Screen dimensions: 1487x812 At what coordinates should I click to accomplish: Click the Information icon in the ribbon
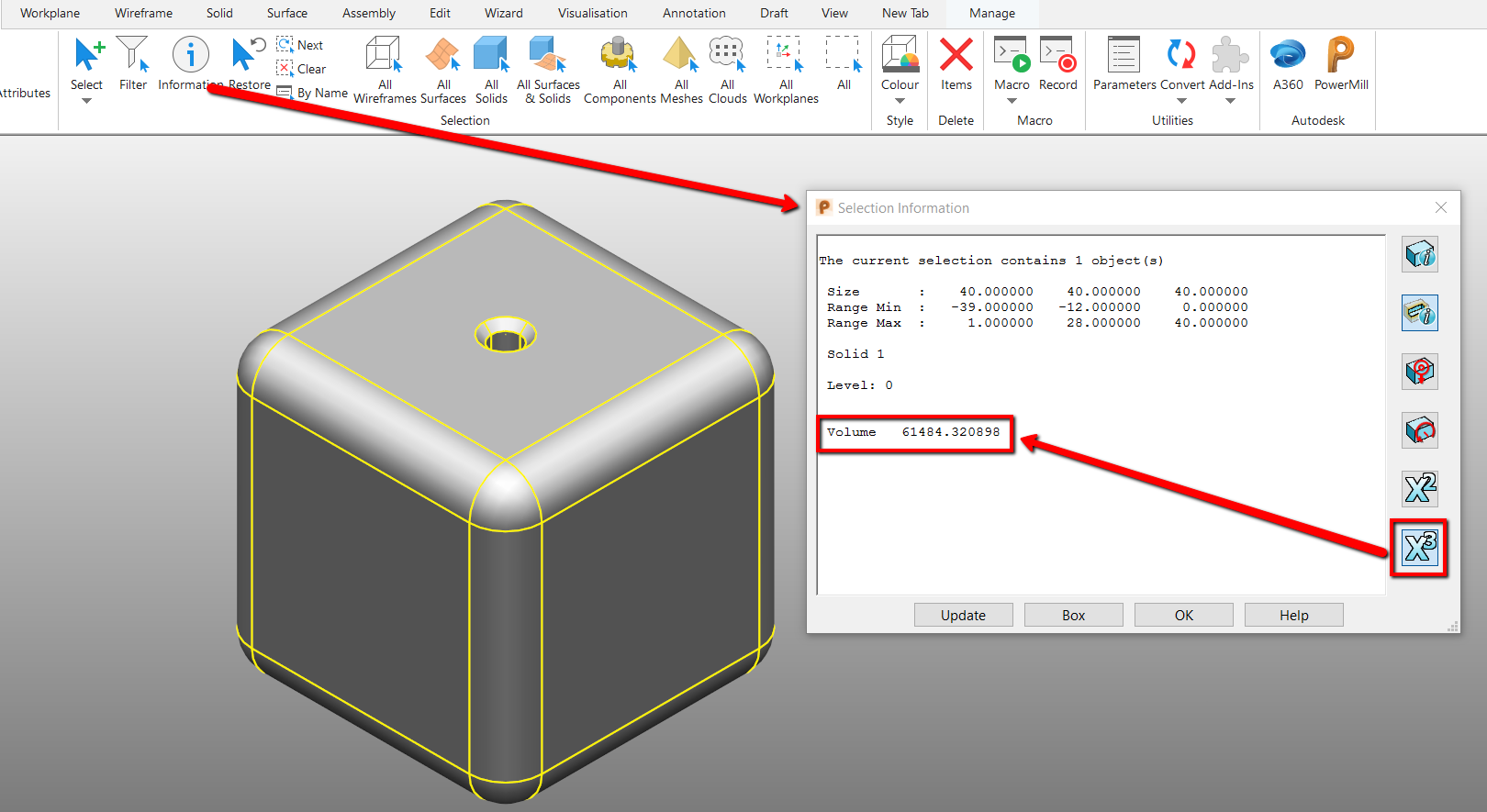(190, 55)
